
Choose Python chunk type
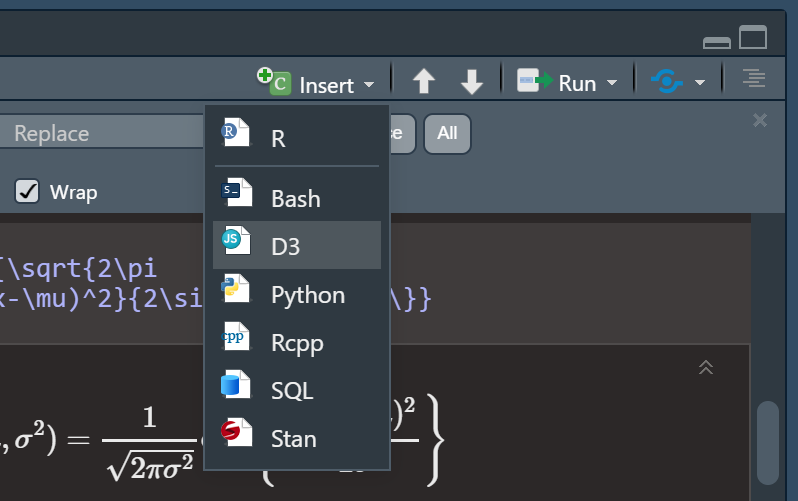point(297,293)
